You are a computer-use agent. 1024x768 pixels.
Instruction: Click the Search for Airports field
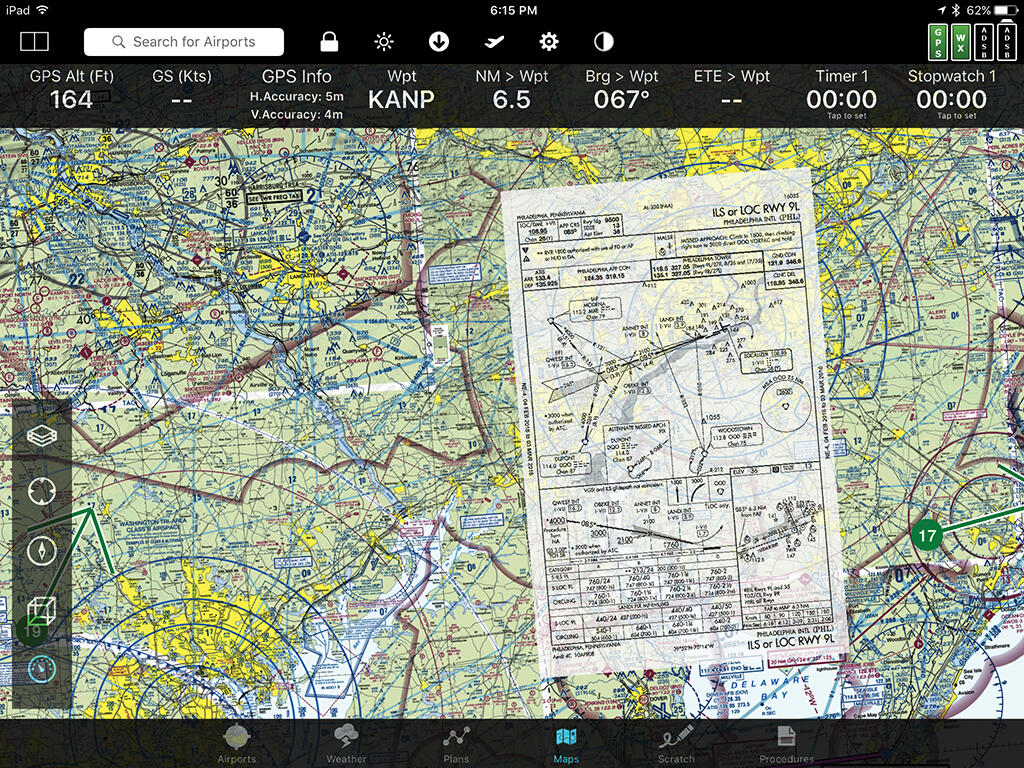pyautogui.click(x=184, y=41)
